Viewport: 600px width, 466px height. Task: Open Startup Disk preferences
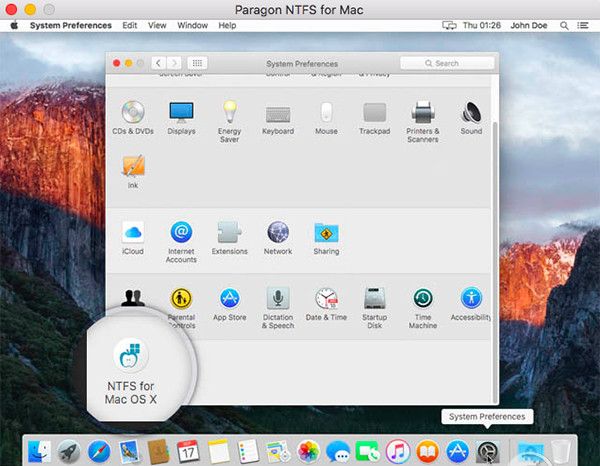[x=375, y=308]
